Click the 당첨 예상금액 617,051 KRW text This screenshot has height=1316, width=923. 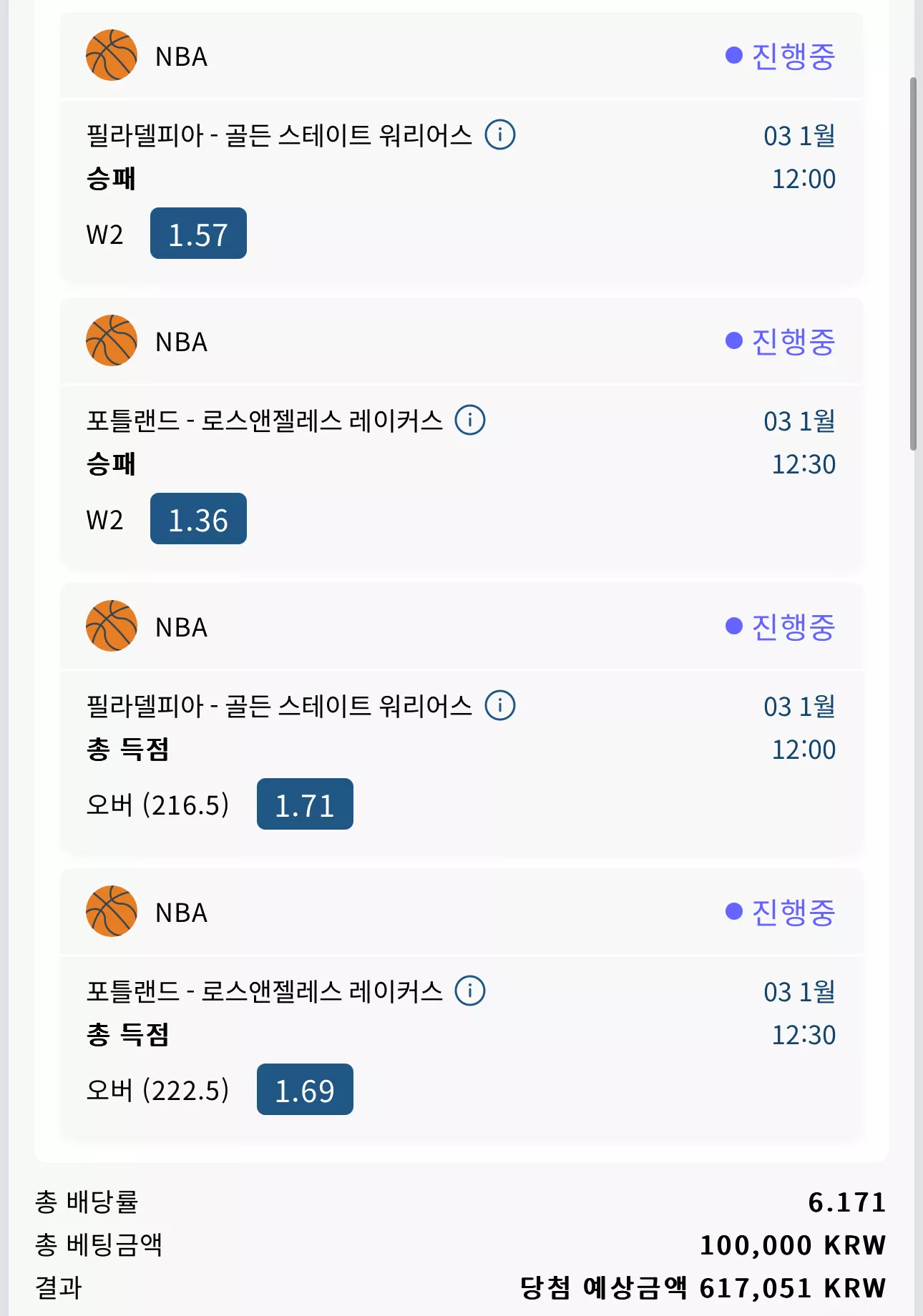(x=703, y=1288)
